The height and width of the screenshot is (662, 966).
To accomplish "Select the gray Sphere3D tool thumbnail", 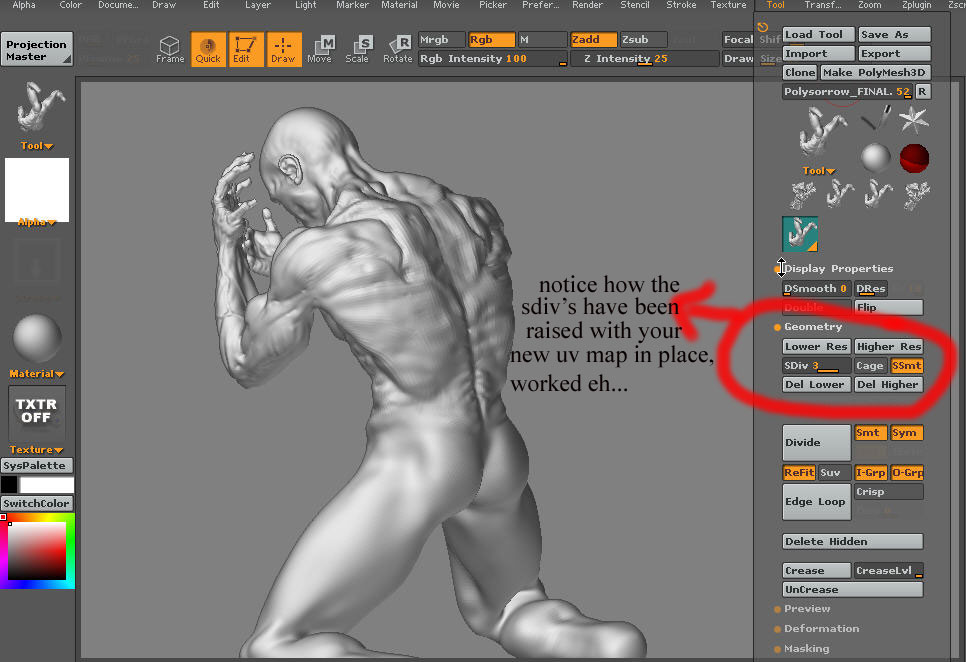I will 875,158.
